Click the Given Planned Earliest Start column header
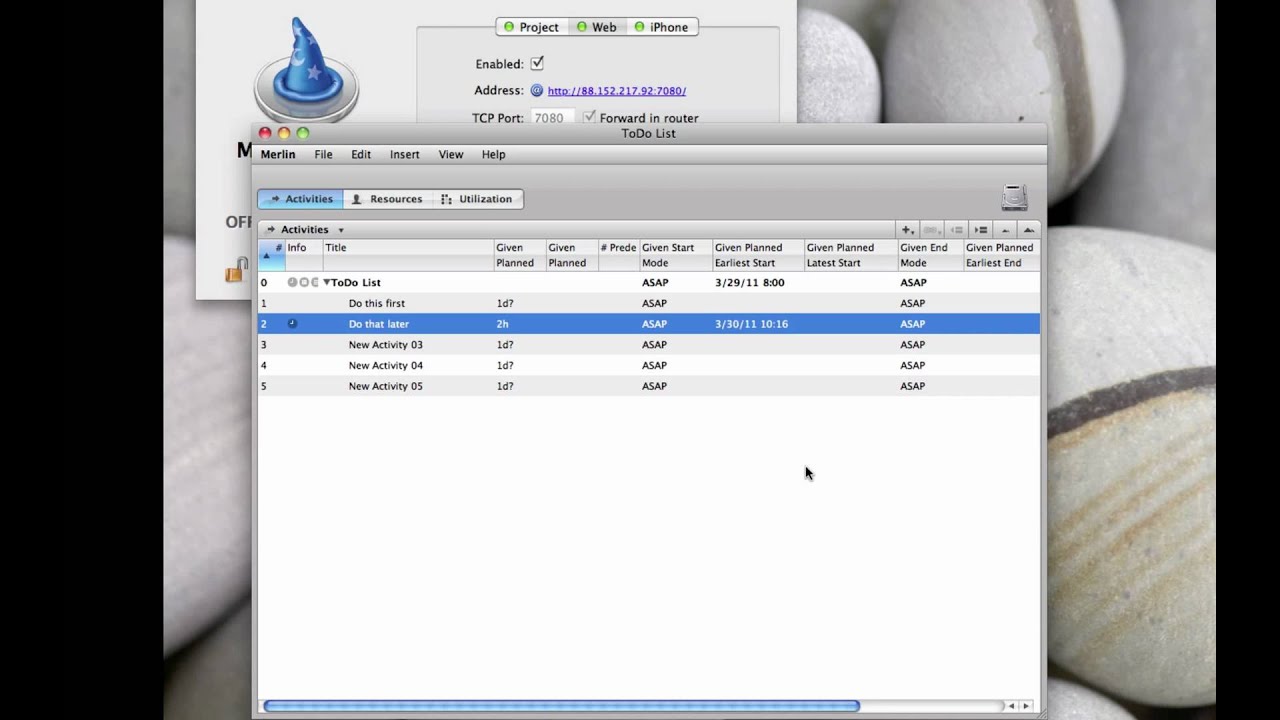Image resolution: width=1280 pixels, height=720 pixels. pyautogui.click(x=758, y=255)
